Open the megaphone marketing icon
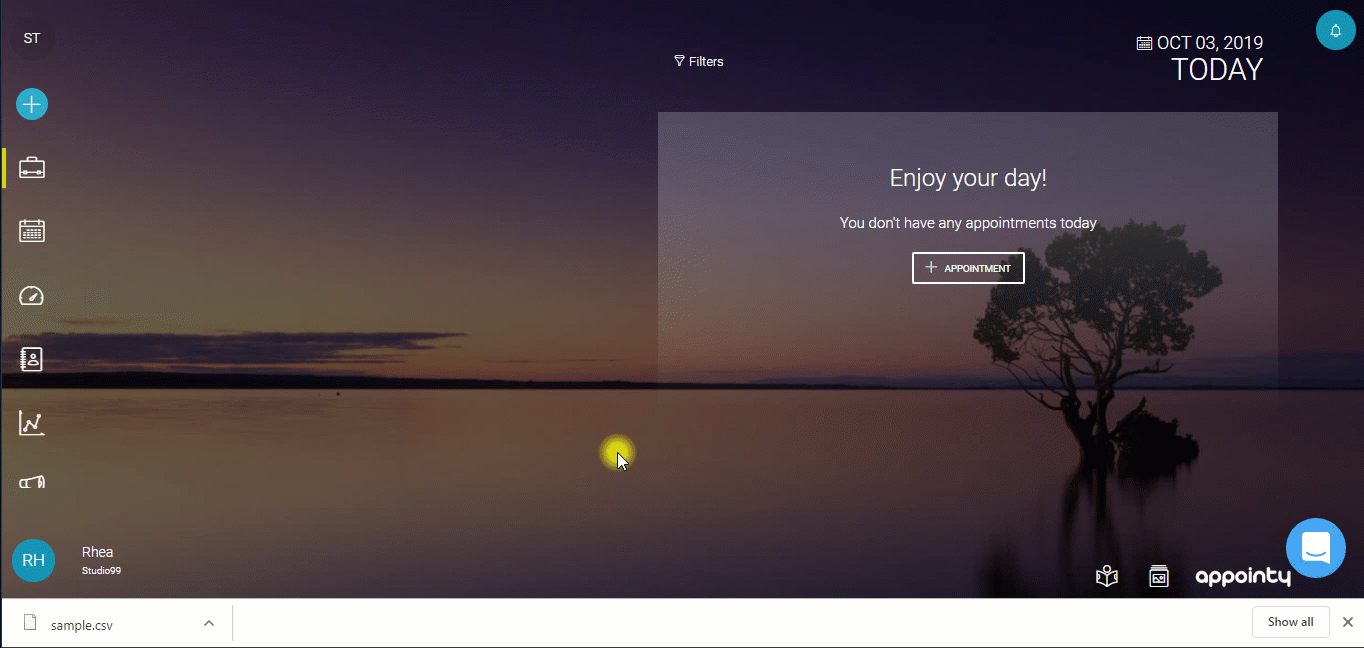Viewport: 1364px width, 648px height. [32, 483]
